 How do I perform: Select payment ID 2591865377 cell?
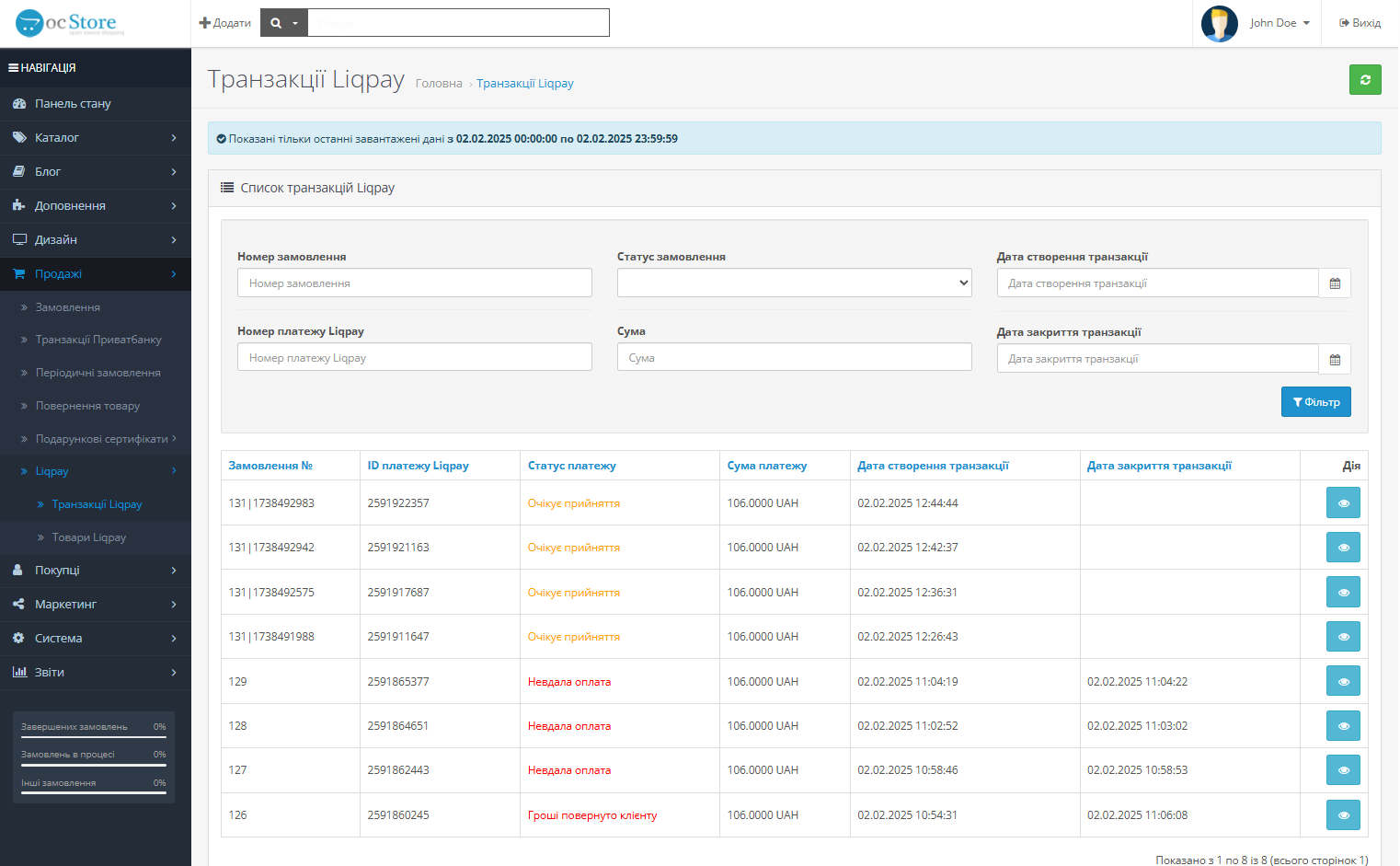pyautogui.click(x=440, y=682)
